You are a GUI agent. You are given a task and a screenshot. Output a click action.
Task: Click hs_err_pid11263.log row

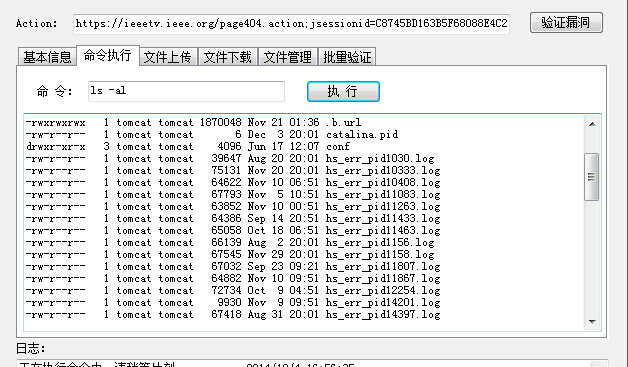(x=233, y=206)
